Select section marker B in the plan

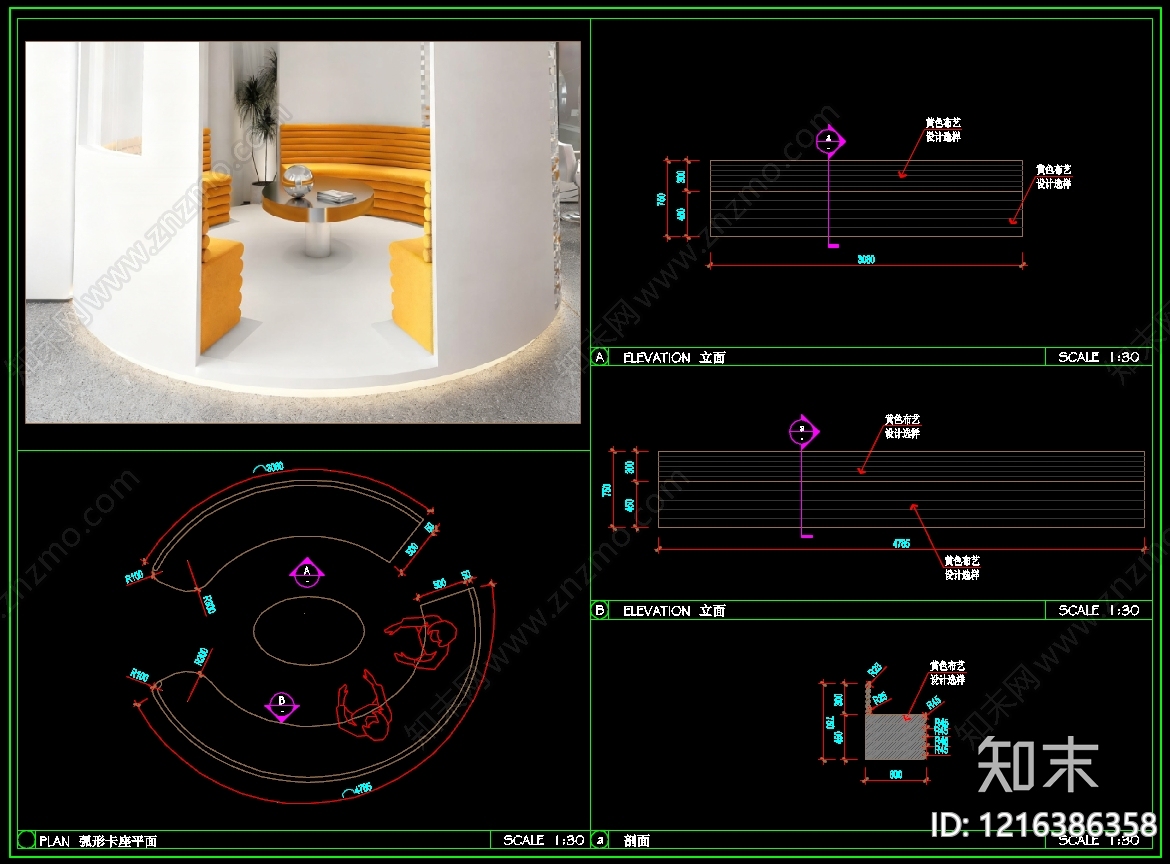point(282,707)
